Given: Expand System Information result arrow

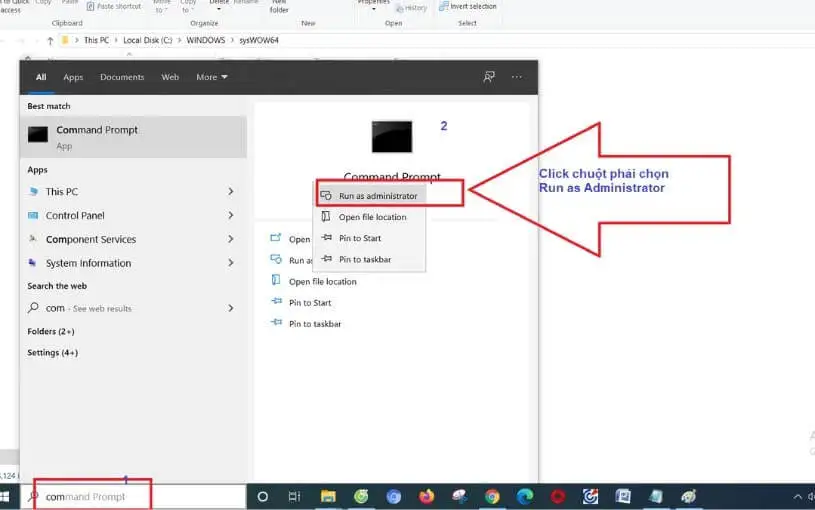Looking at the screenshot, I should tap(231, 263).
